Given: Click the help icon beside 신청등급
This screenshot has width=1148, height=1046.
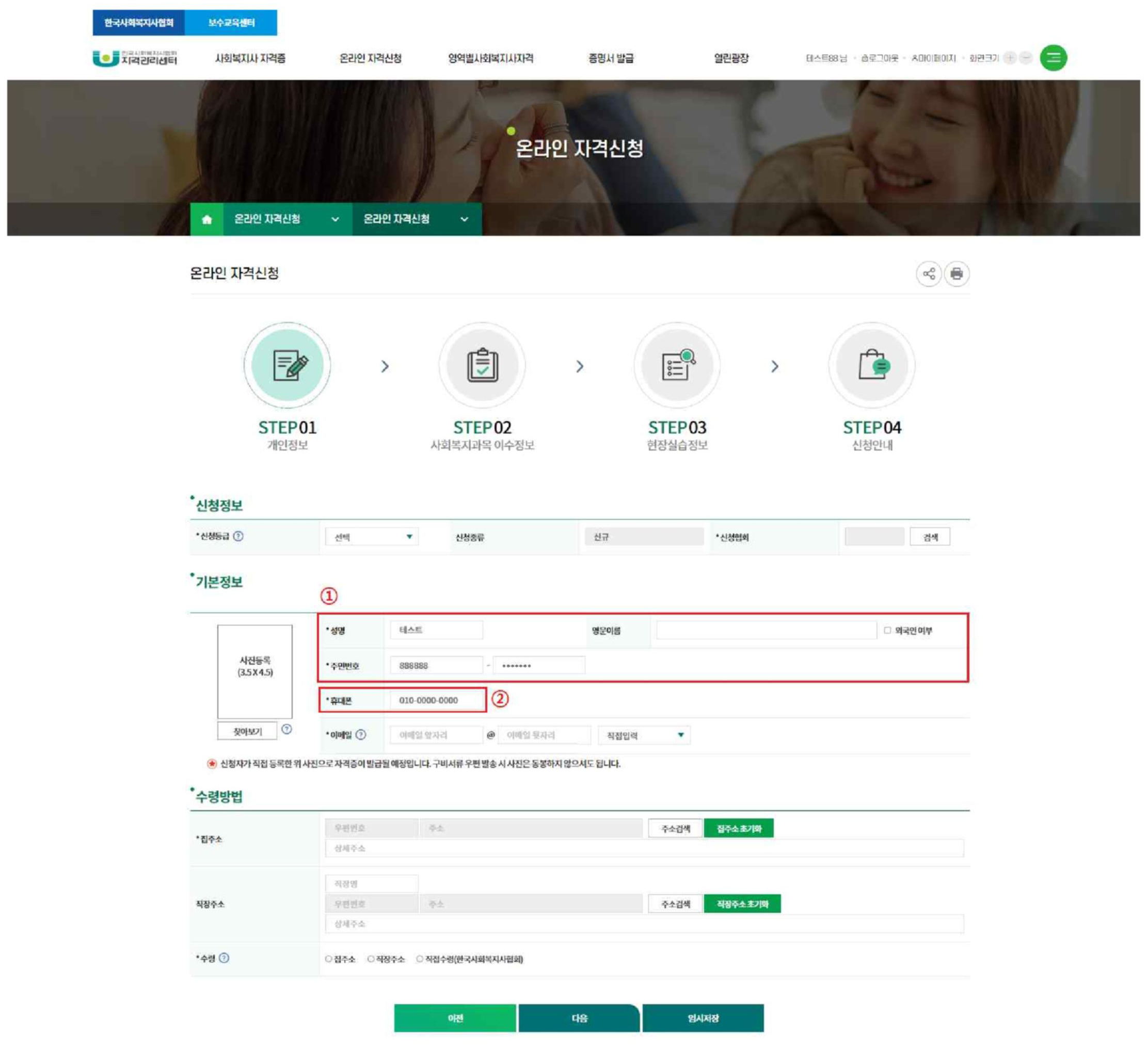Looking at the screenshot, I should (238, 536).
